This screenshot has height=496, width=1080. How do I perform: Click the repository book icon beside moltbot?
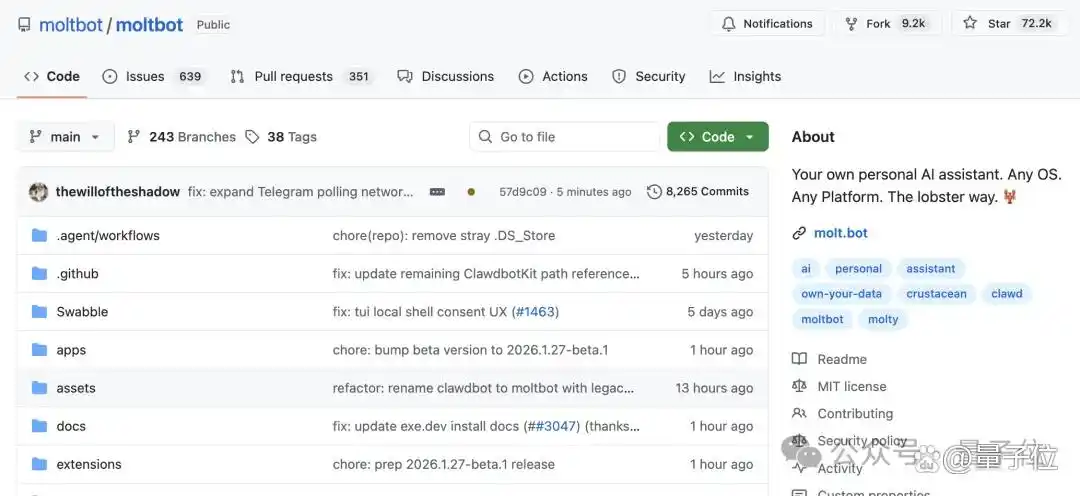pos(24,25)
